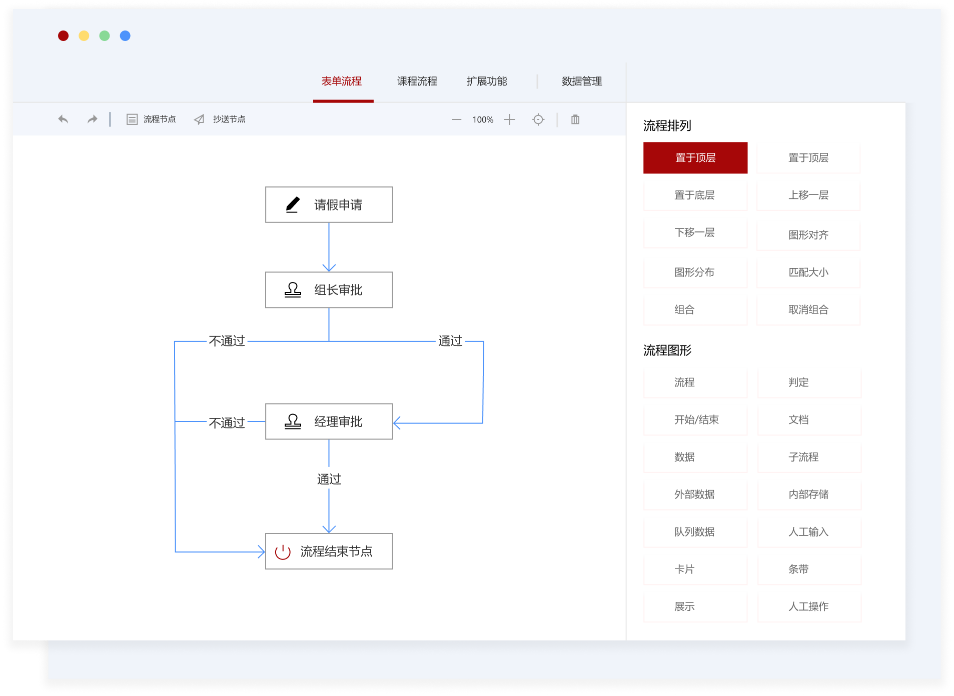Zoom in with the plus icon
954x696 pixels.
point(509,119)
